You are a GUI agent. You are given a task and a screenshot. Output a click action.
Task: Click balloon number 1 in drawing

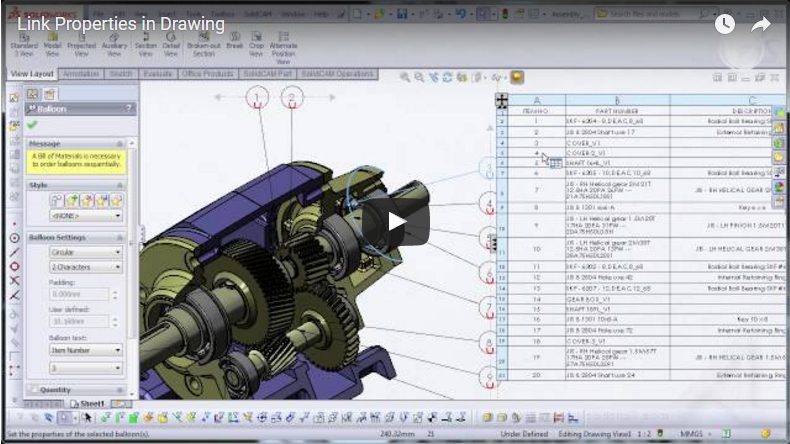[x=257, y=97]
